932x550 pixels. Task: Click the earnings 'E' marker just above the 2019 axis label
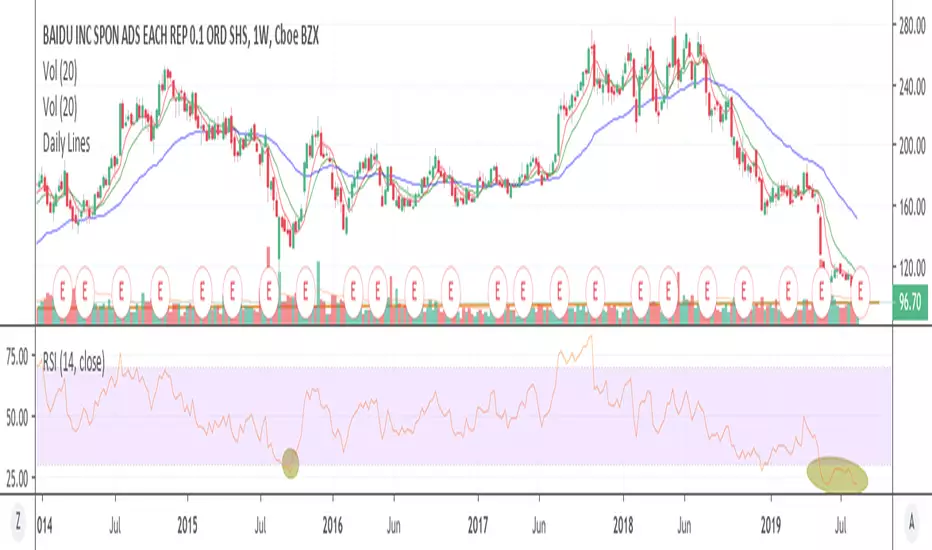tap(788, 291)
